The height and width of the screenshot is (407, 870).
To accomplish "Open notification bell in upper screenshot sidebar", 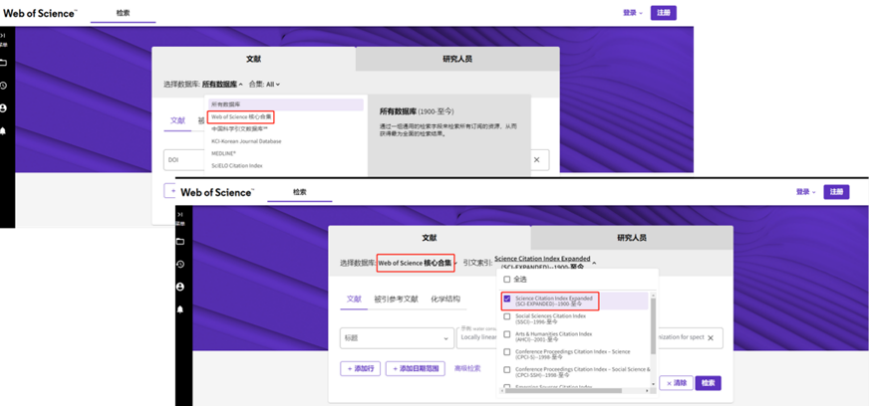I will coord(3,131).
